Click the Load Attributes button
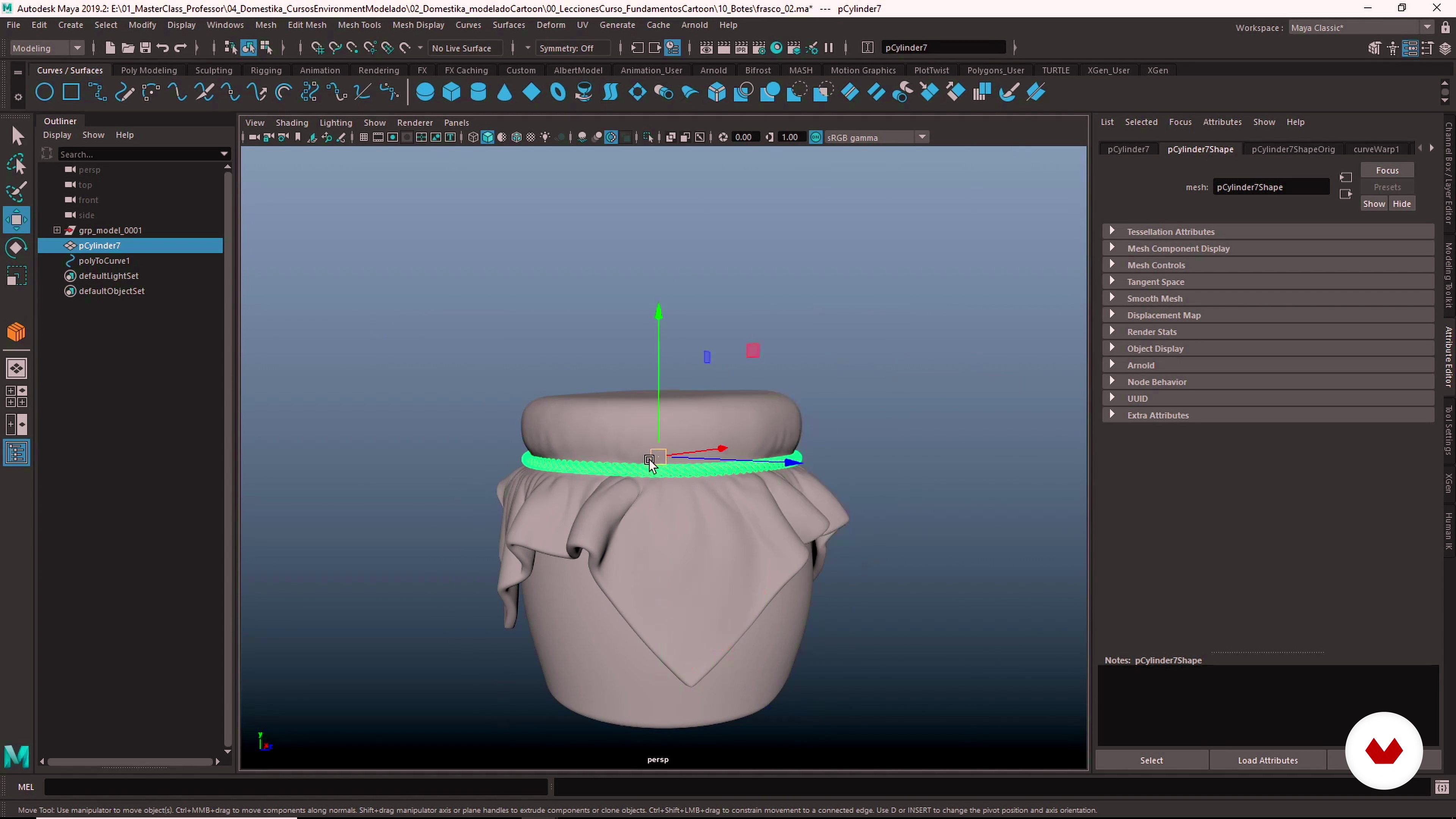The height and width of the screenshot is (819, 1456). click(x=1267, y=760)
